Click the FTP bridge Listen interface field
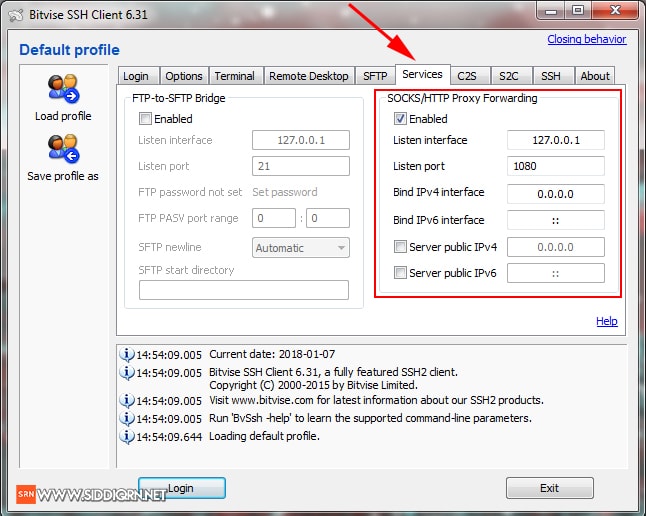This screenshot has height=516, width=646. (301, 140)
